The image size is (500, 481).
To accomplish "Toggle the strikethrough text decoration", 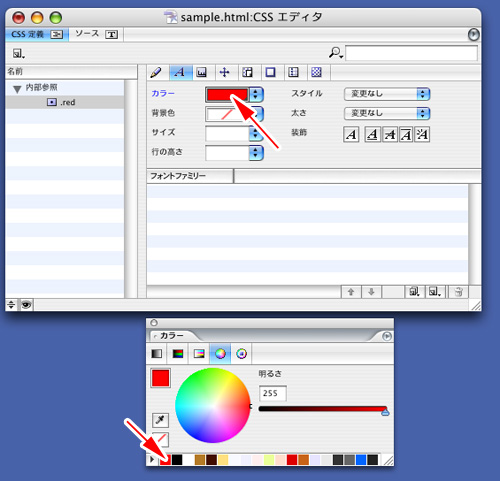I will [390, 134].
